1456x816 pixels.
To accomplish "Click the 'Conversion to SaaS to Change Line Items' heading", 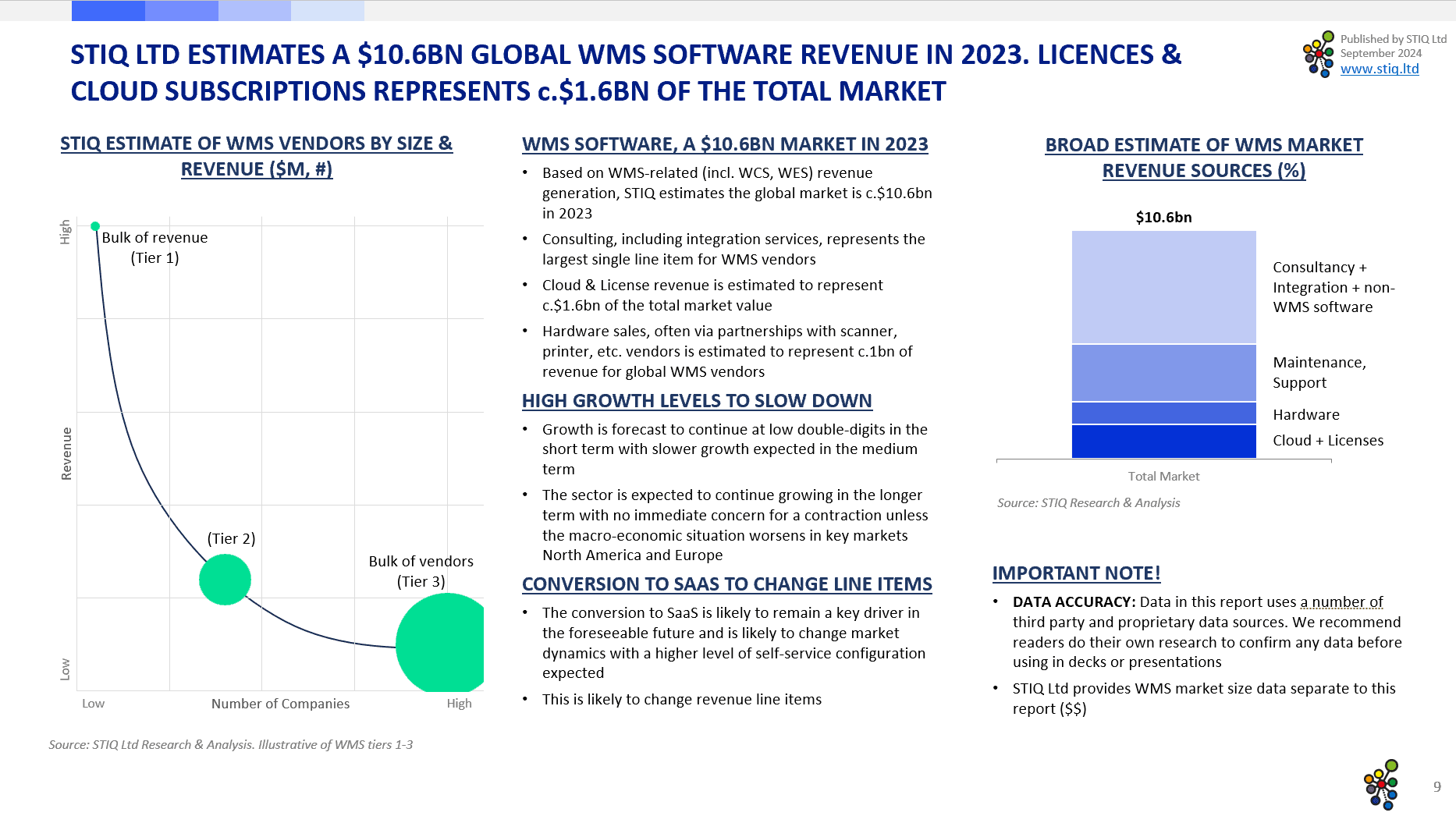I will point(726,584).
